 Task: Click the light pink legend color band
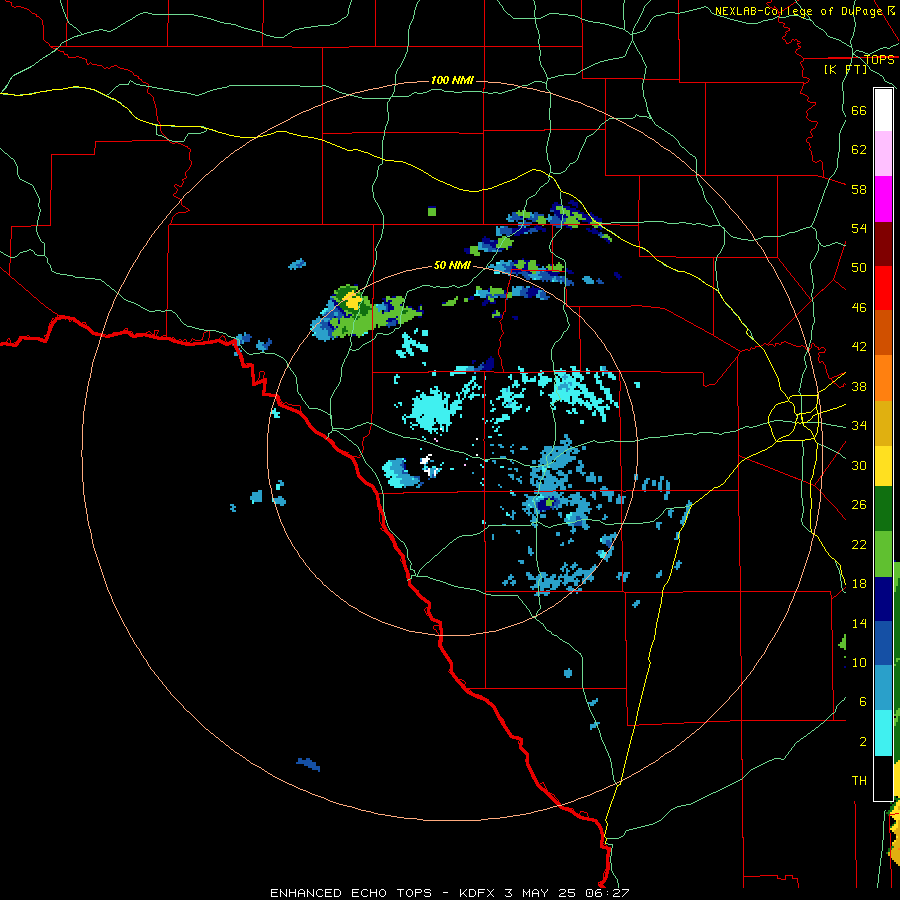(x=883, y=154)
